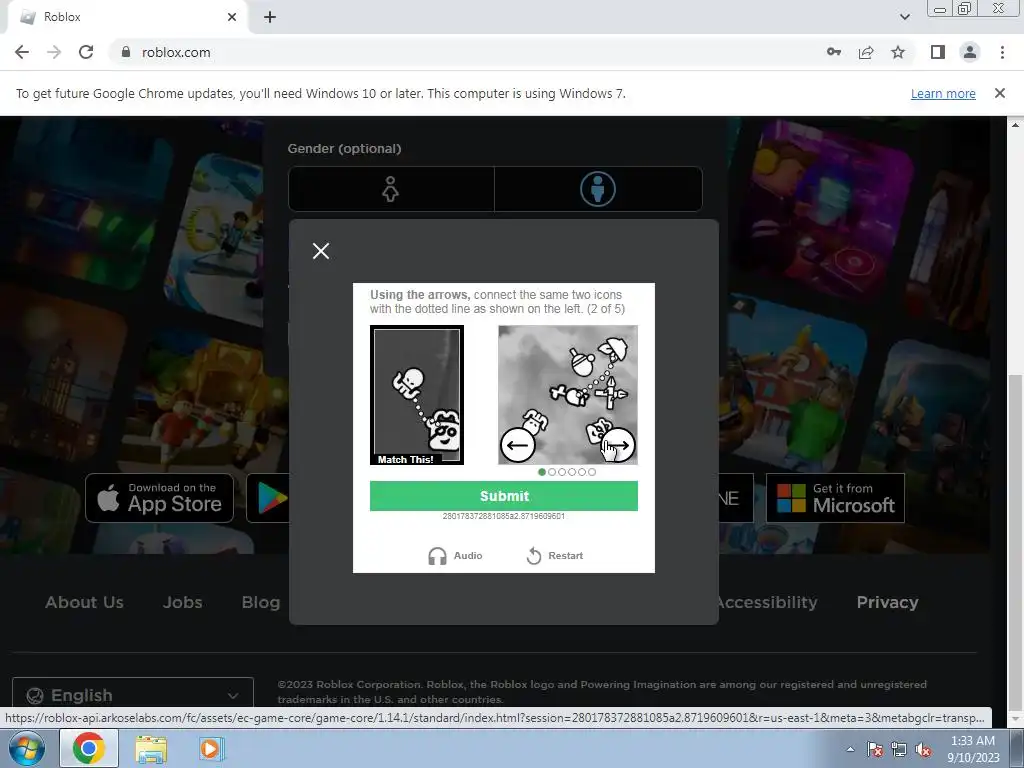The height and width of the screenshot is (768, 1024).
Task: Download on the App Store badge
Action: click(159, 498)
